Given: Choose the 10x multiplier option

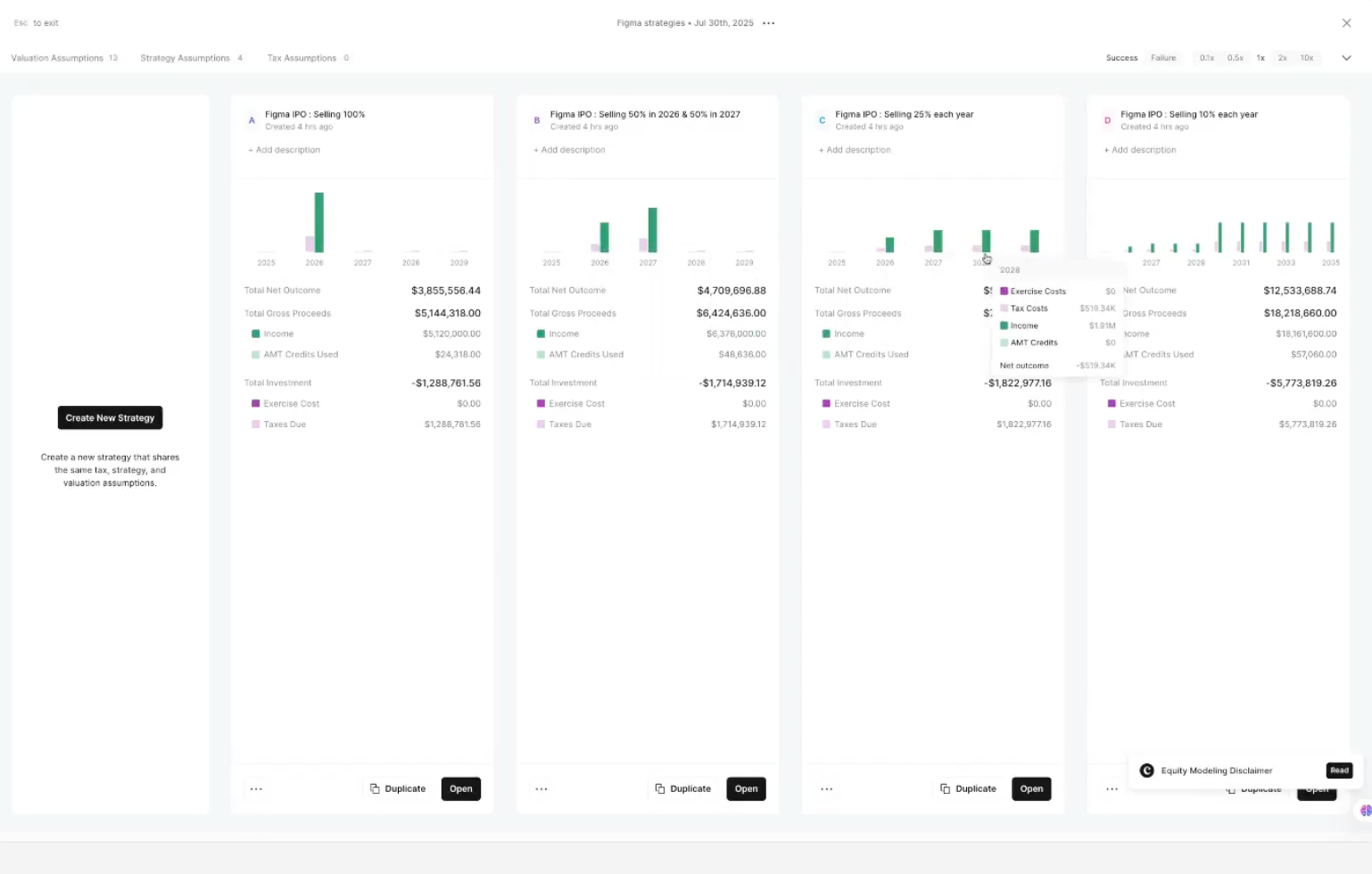Looking at the screenshot, I should point(1307,58).
